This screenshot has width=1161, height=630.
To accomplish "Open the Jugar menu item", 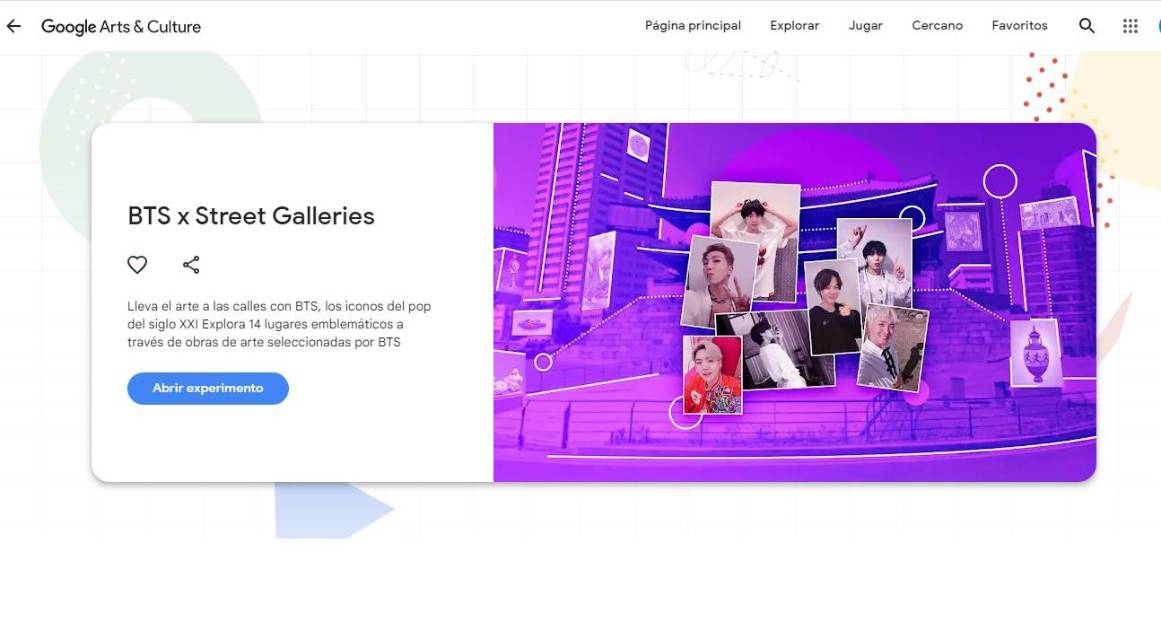I will click(865, 25).
